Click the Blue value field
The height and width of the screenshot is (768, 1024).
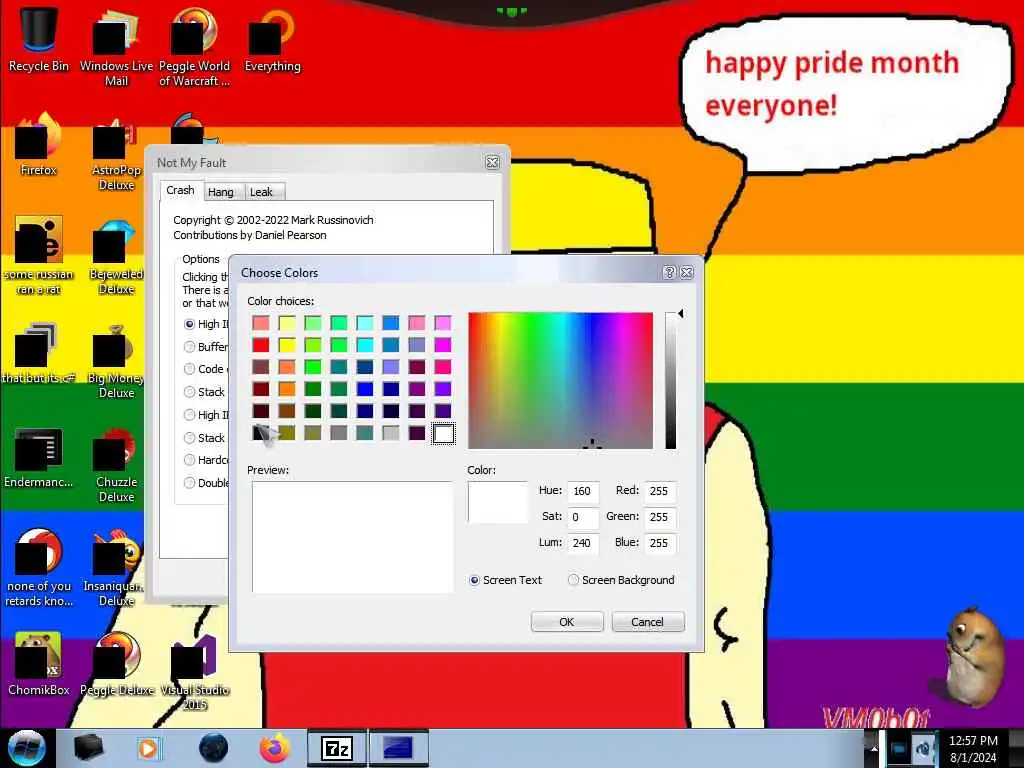(x=660, y=543)
